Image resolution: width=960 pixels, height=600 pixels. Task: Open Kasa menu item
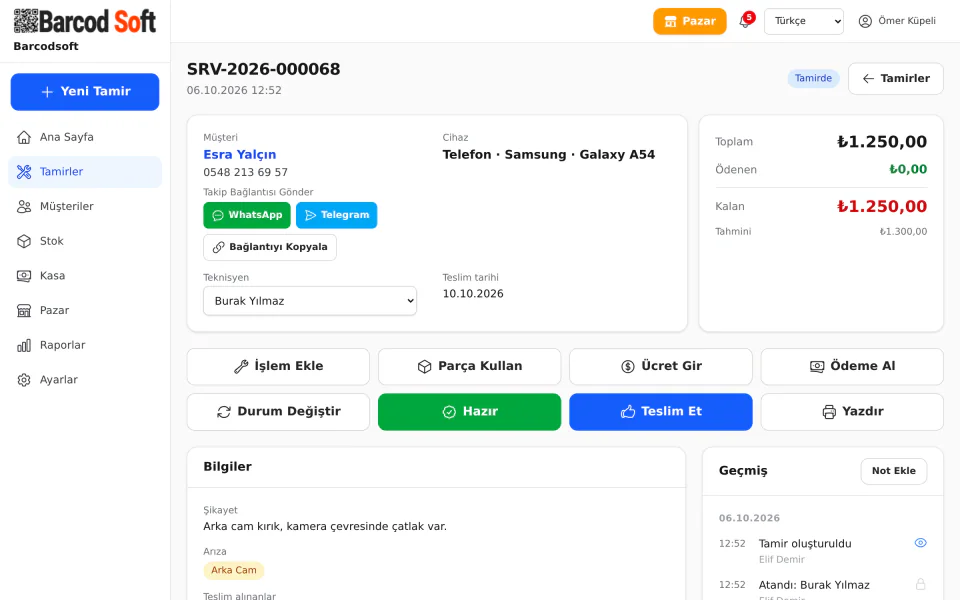(x=85, y=276)
